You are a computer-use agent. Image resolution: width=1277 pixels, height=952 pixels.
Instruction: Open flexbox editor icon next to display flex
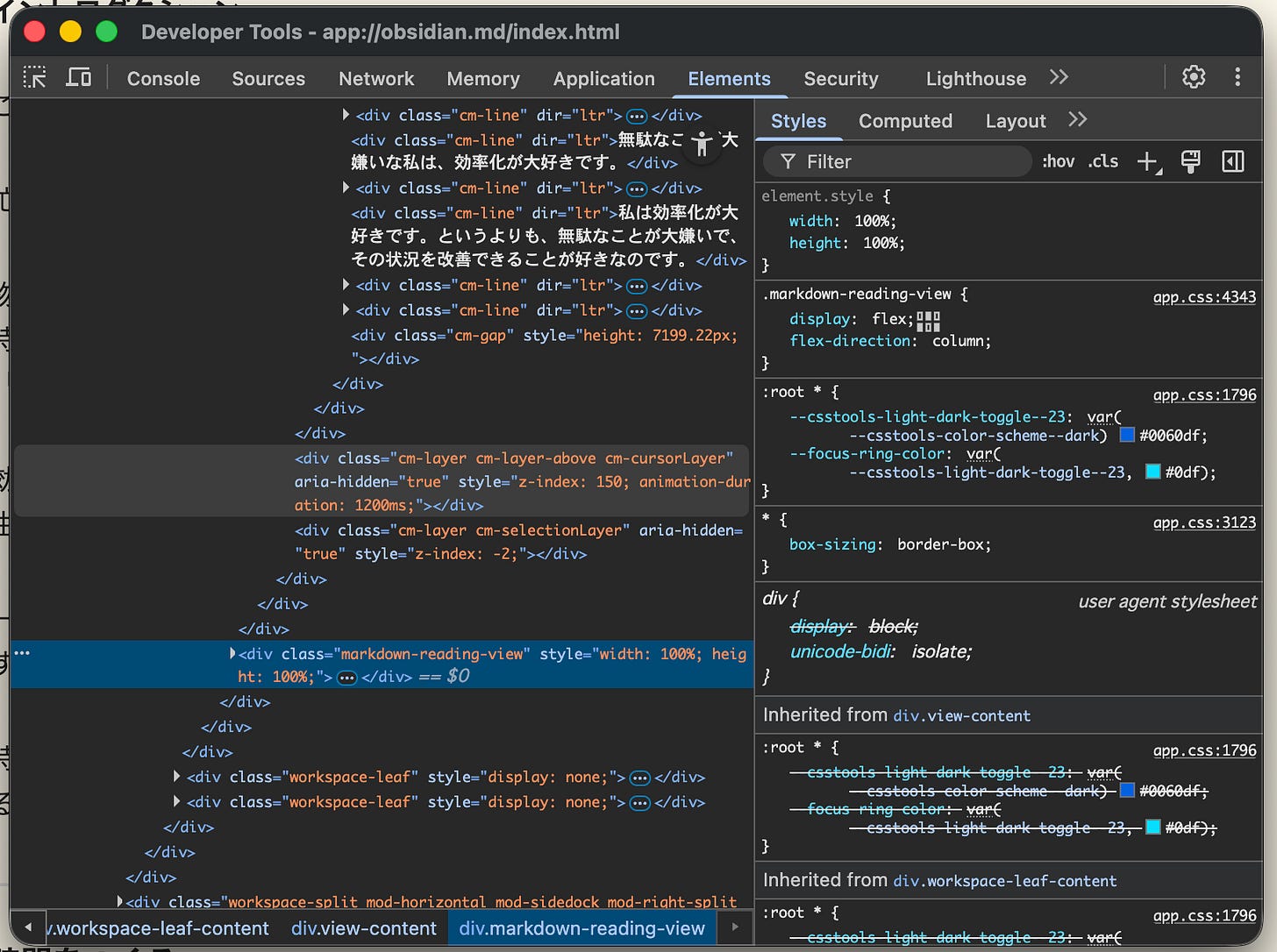[928, 321]
